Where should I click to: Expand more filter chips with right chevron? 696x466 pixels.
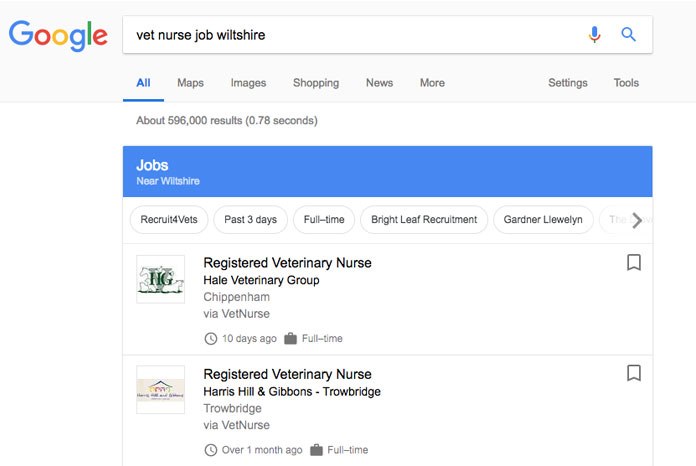637,220
